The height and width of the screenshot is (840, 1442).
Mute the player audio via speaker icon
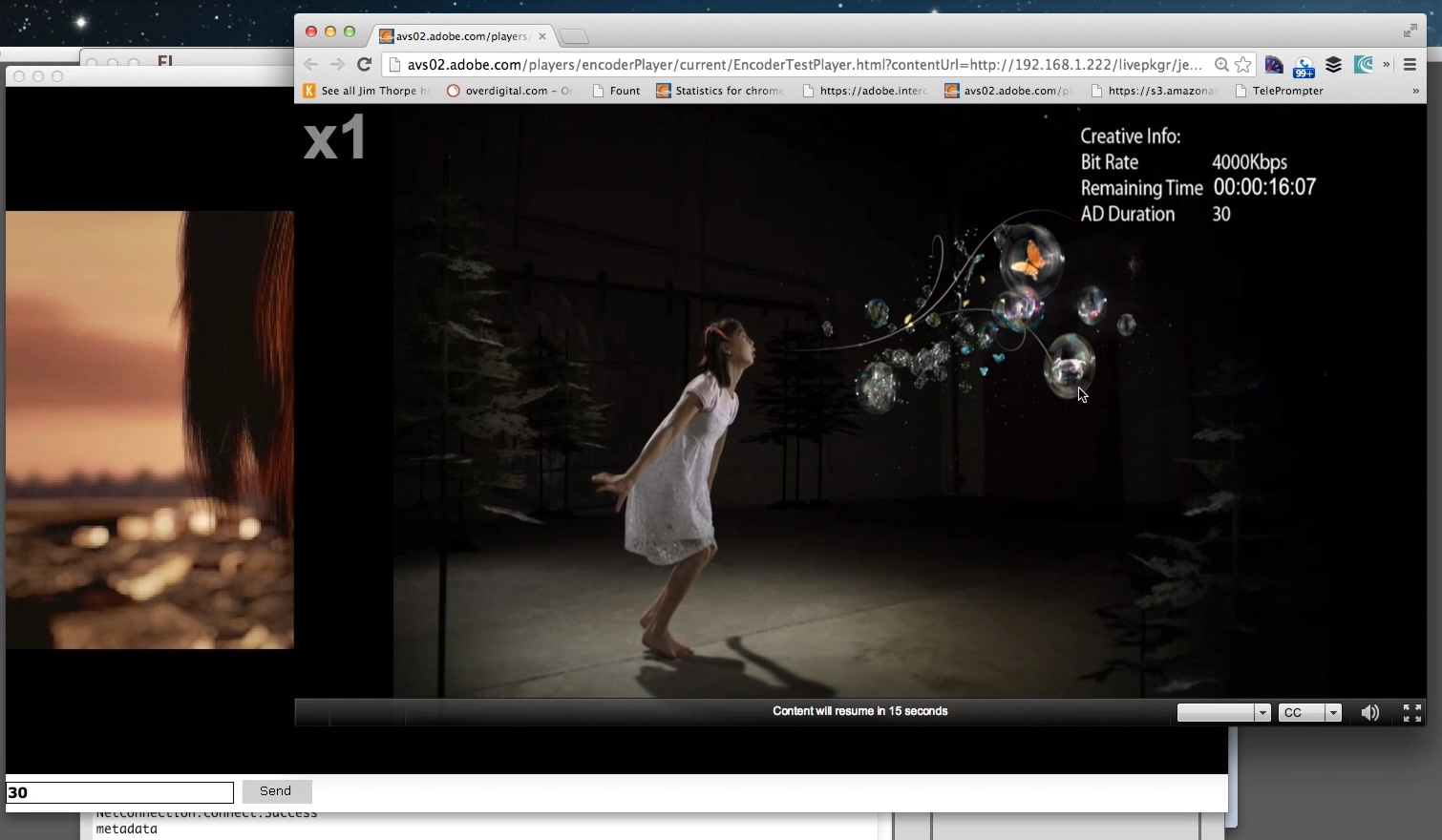(1370, 712)
